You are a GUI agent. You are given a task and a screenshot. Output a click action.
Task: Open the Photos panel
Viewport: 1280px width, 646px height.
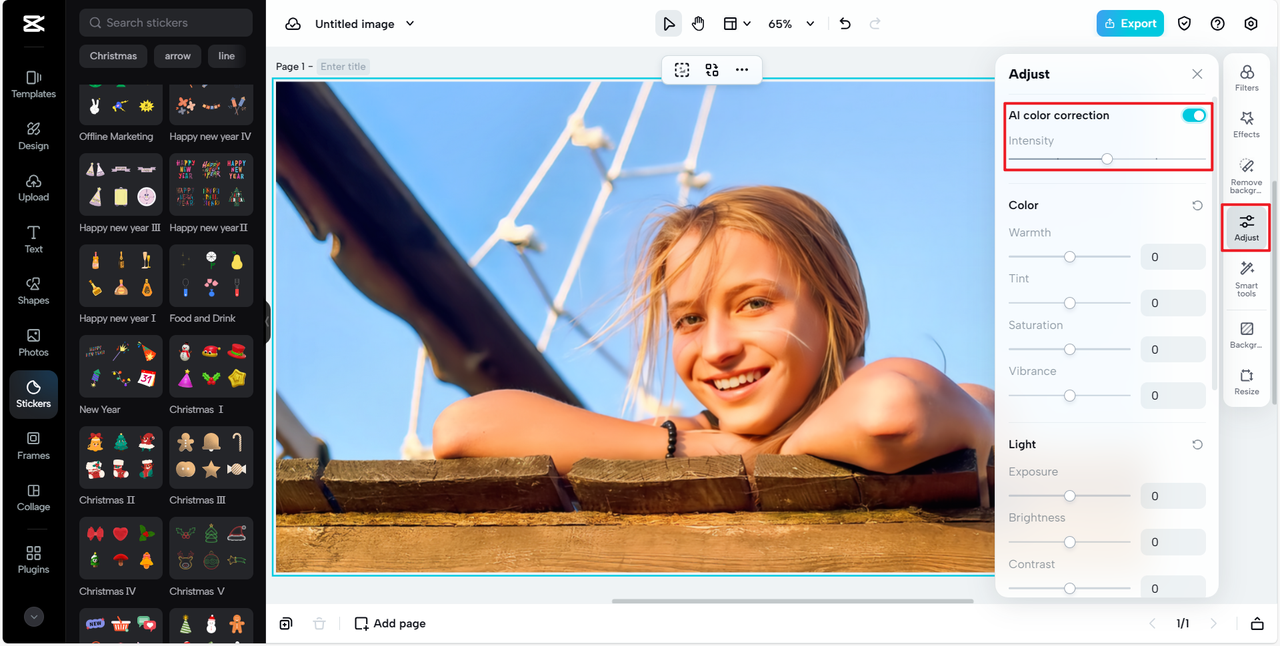click(x=33, y=343)
